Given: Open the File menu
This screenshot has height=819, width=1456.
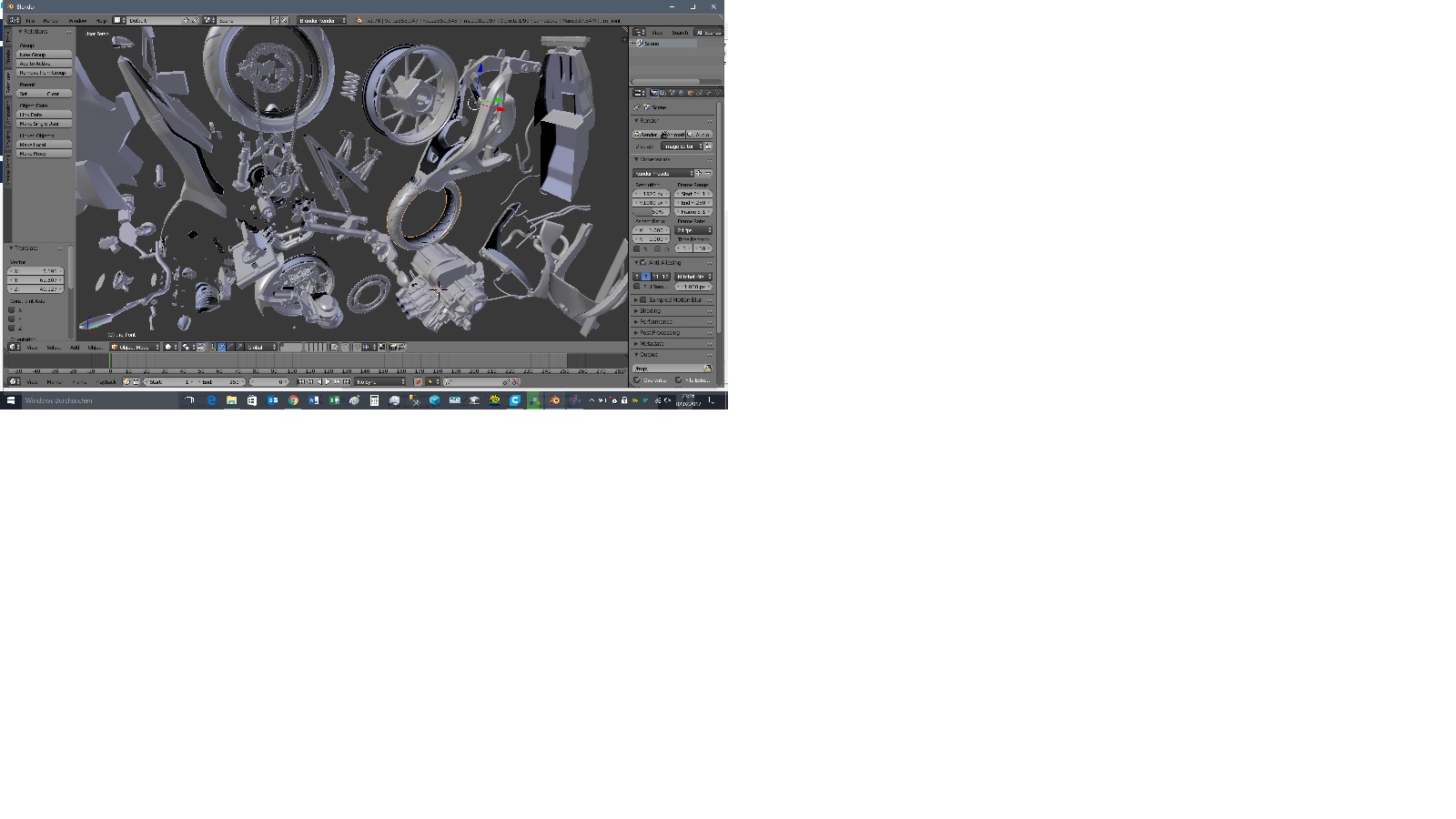Looking at the screenshot, I should pos(30,20).
